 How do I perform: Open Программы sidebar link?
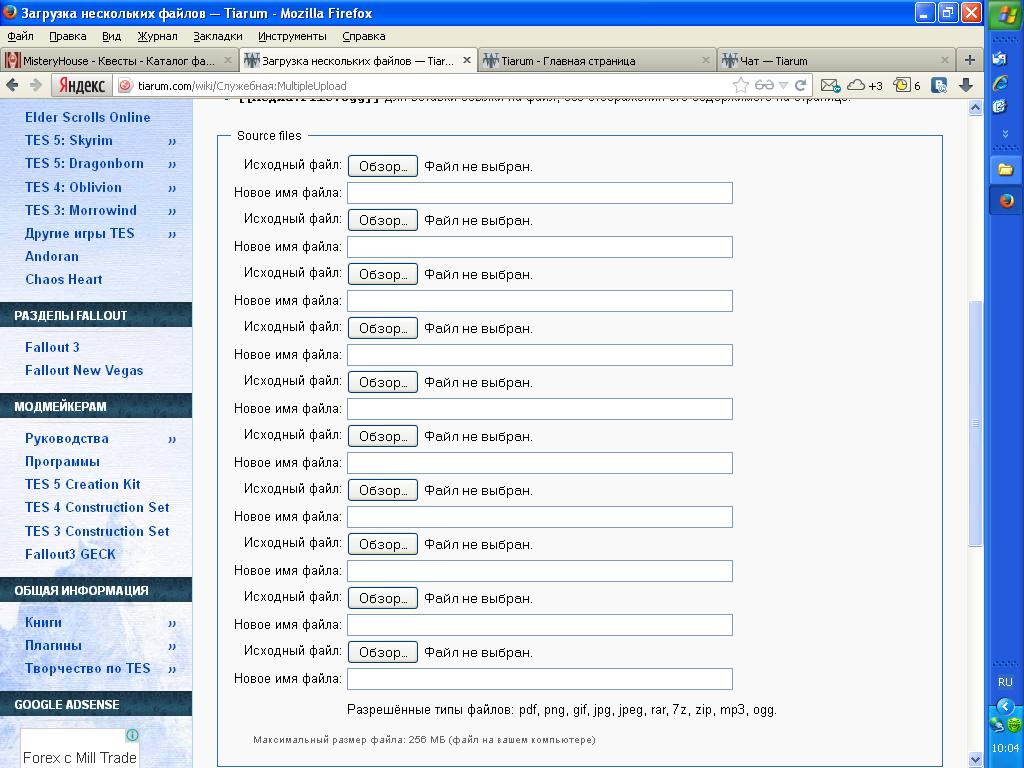click(62, 462)
